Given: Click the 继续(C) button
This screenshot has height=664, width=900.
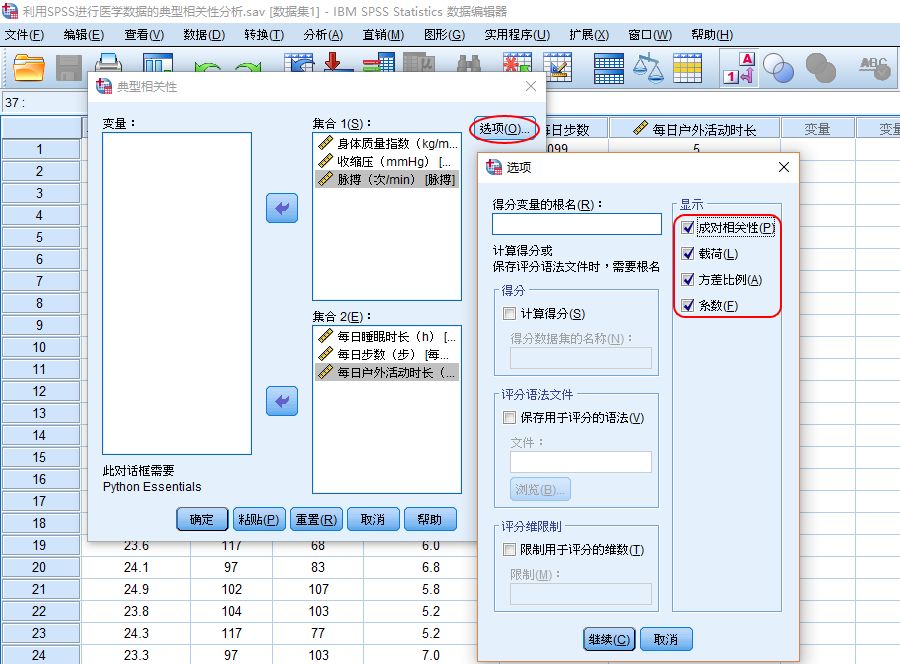Looking at the screenshot, I should pos(609,639).
